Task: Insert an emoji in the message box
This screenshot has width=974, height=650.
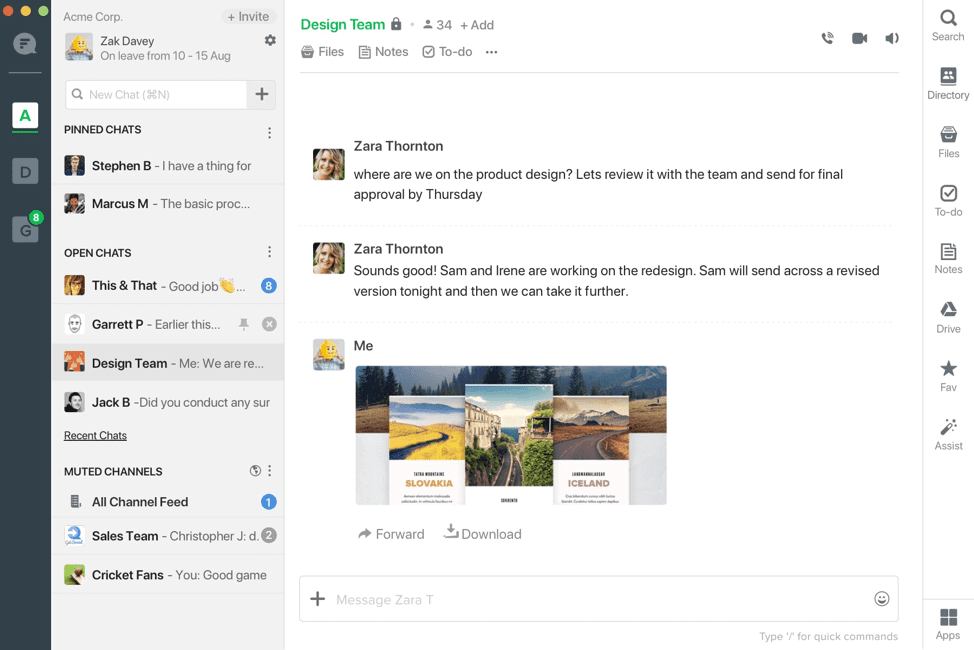Action: point(881,598)
